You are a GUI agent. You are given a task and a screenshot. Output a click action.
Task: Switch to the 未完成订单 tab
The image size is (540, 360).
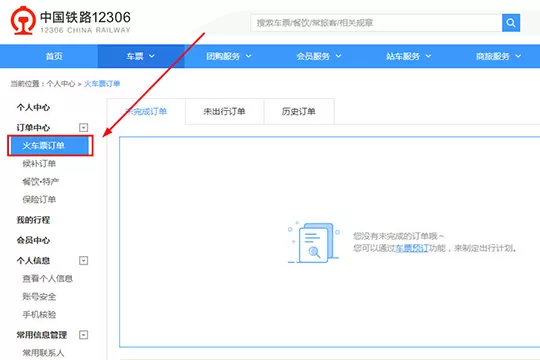146,111
